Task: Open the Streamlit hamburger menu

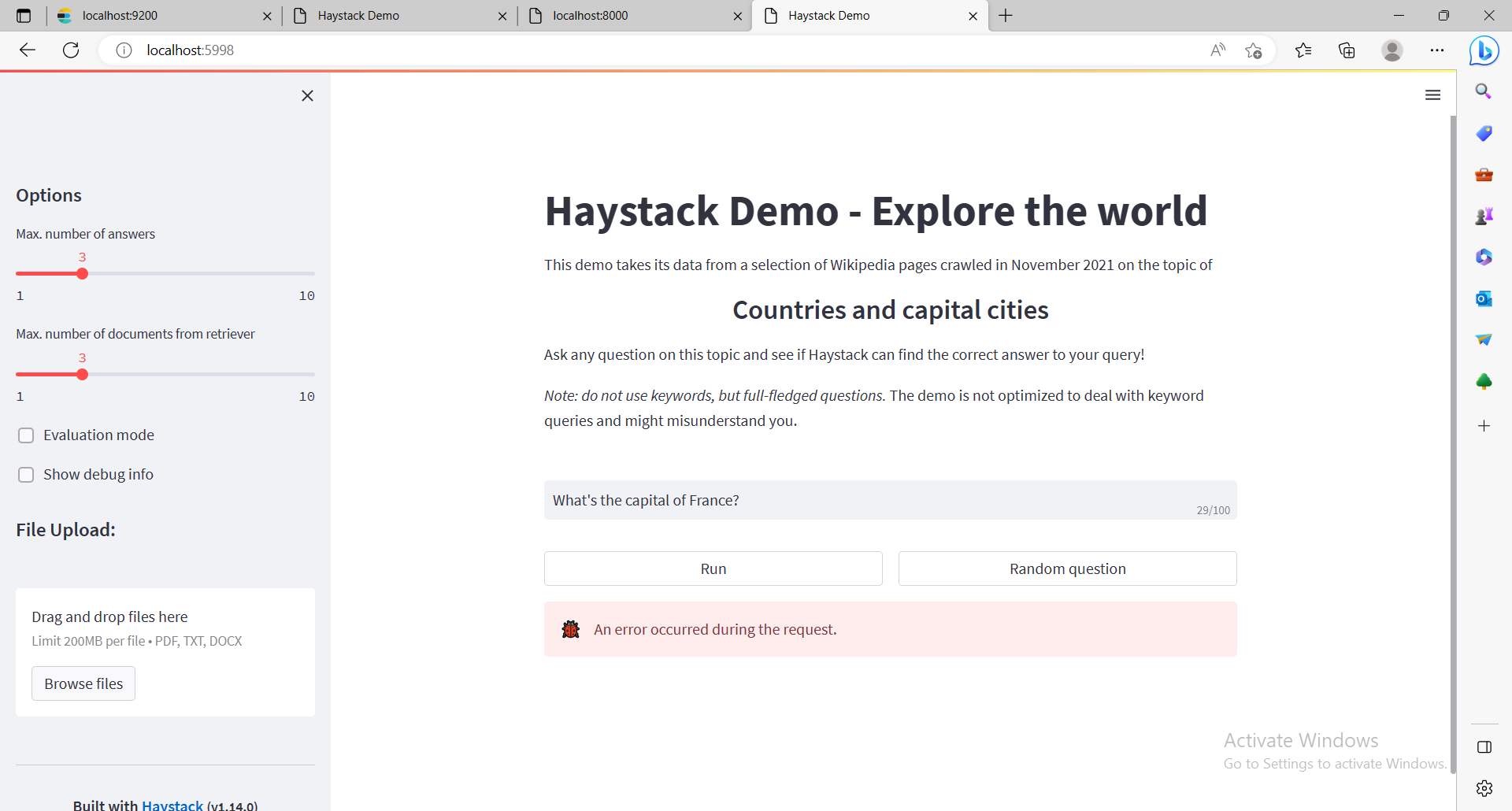Action: [x=1432, y=95]
